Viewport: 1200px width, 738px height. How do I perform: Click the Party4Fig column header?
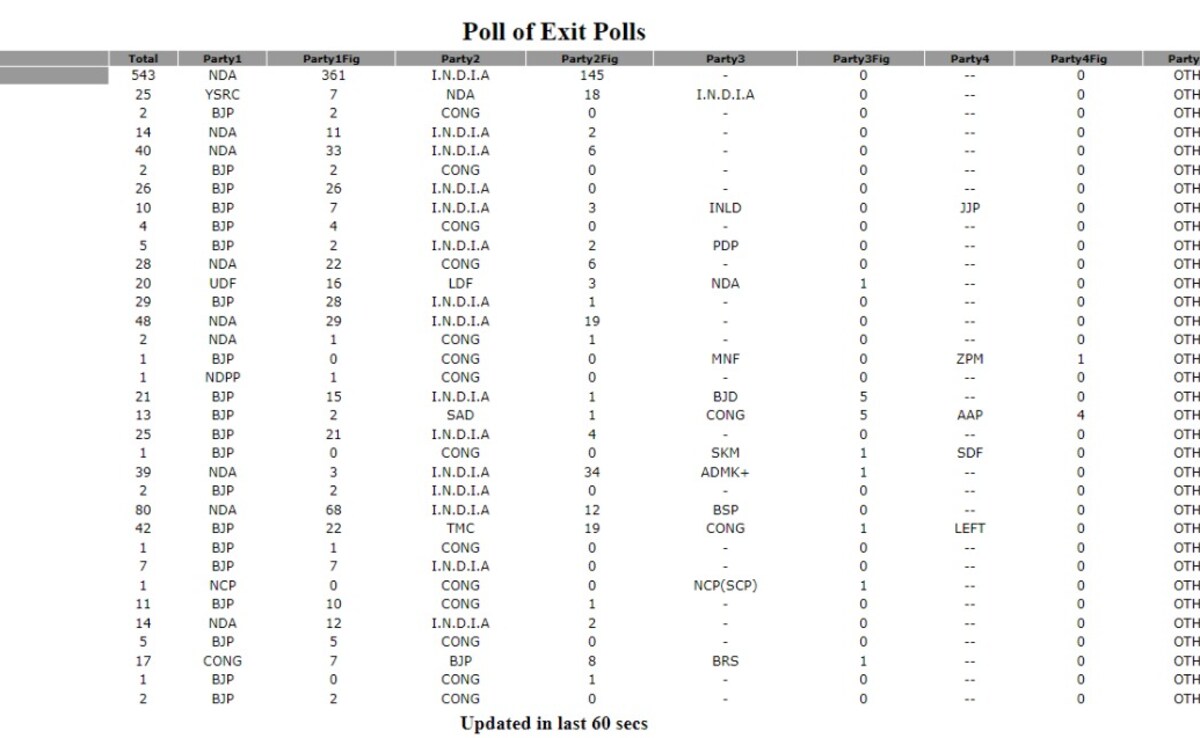point(1079,59)
